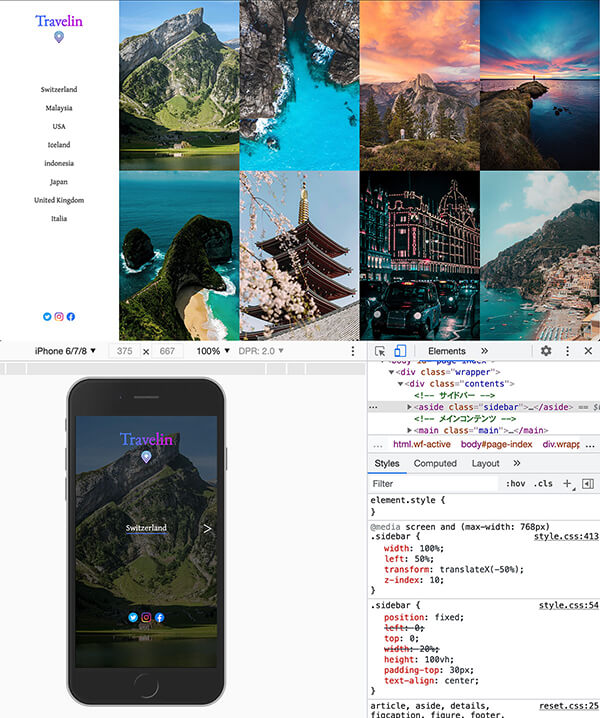This screenshot has width=600, height=718.
Task: Open the Indonesia beach cliff photo
Action: [179, 256]
